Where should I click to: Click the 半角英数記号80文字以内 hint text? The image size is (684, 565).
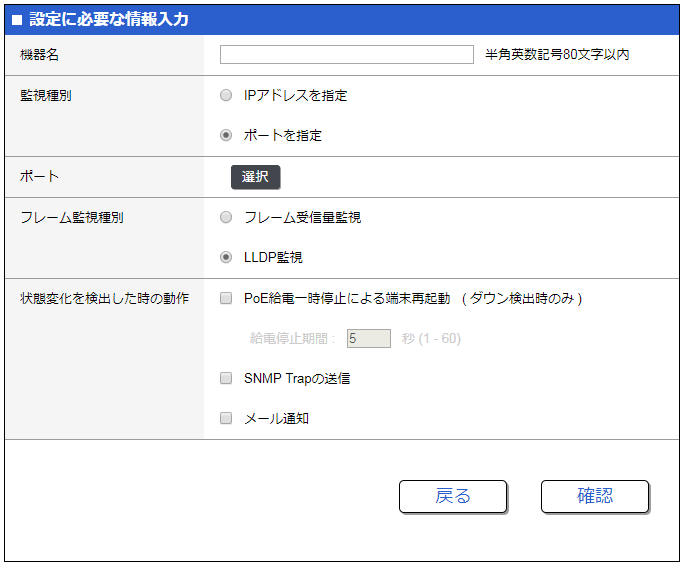coord(557,55)
